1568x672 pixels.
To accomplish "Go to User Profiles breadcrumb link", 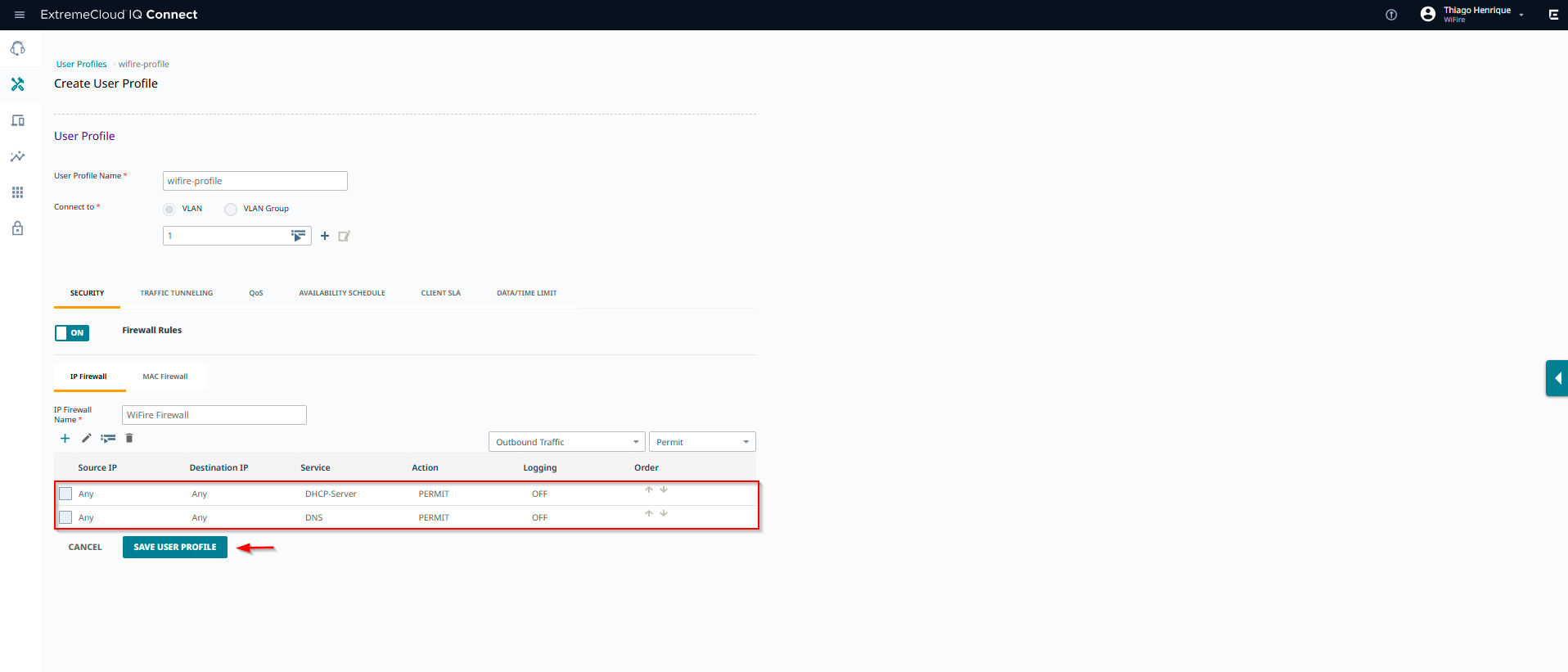I will click(81, 64).
